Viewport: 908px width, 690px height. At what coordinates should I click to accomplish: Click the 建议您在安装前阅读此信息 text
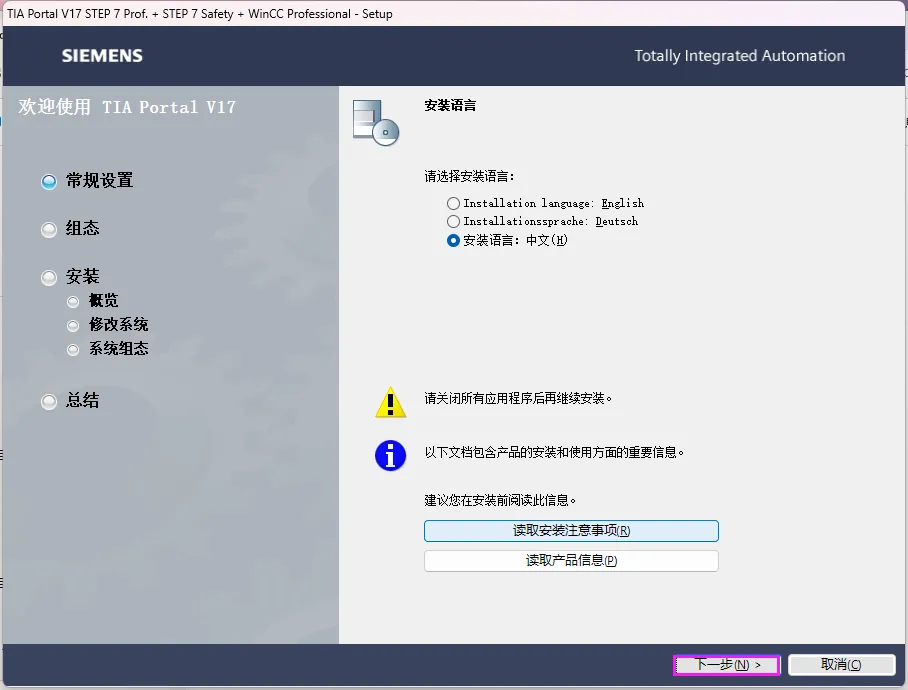pyautogui.click(x=500, y=500)
